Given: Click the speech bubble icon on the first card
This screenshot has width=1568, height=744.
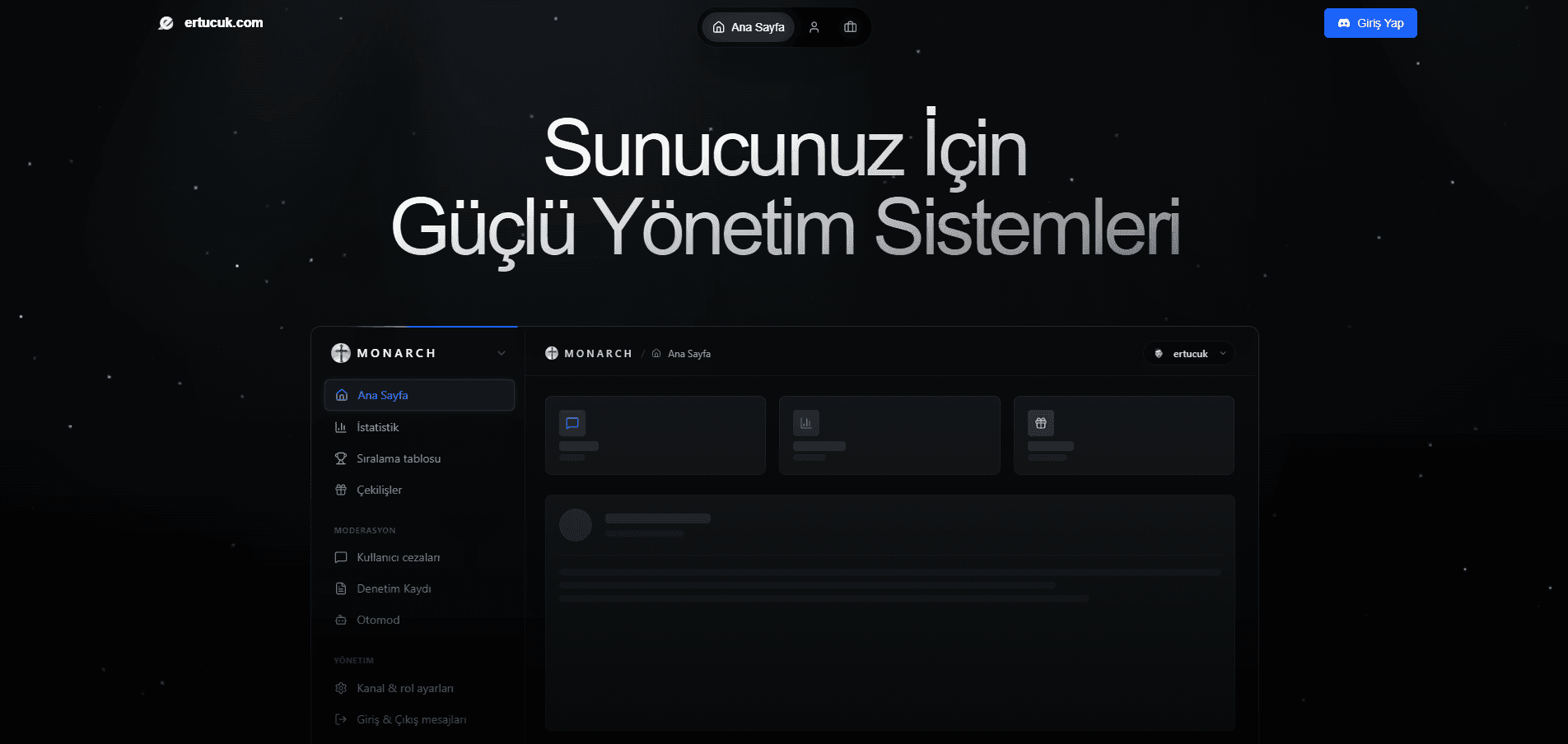Looking at the screenshot, I should click(573, 423).
